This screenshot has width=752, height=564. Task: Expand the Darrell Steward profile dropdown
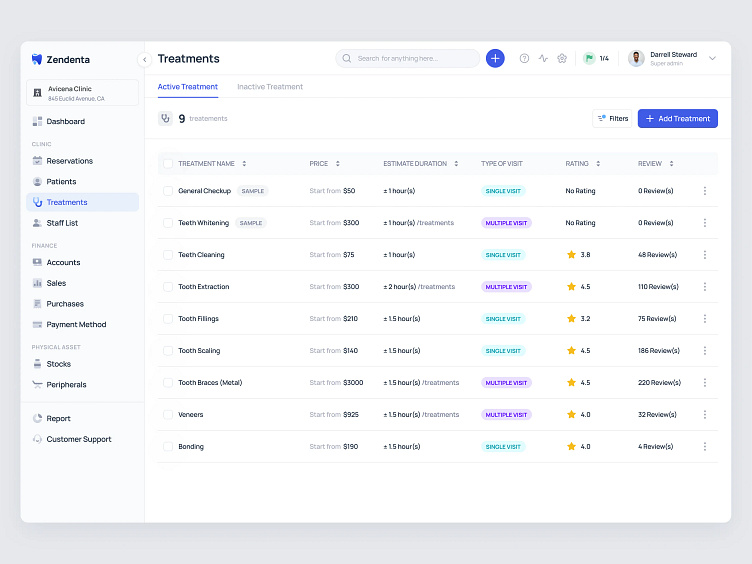[712, 58]
